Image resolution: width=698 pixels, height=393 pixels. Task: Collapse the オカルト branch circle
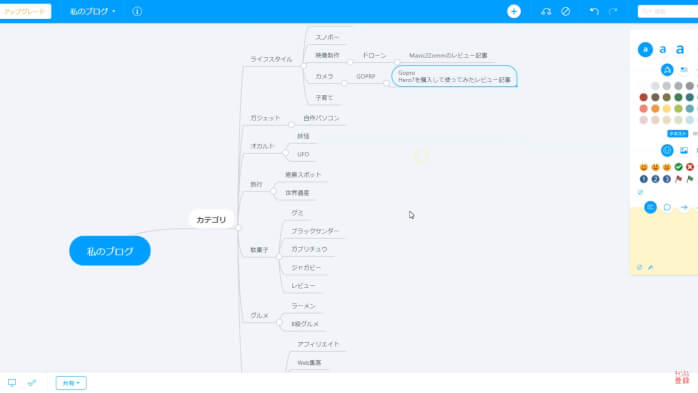(285, 153)
